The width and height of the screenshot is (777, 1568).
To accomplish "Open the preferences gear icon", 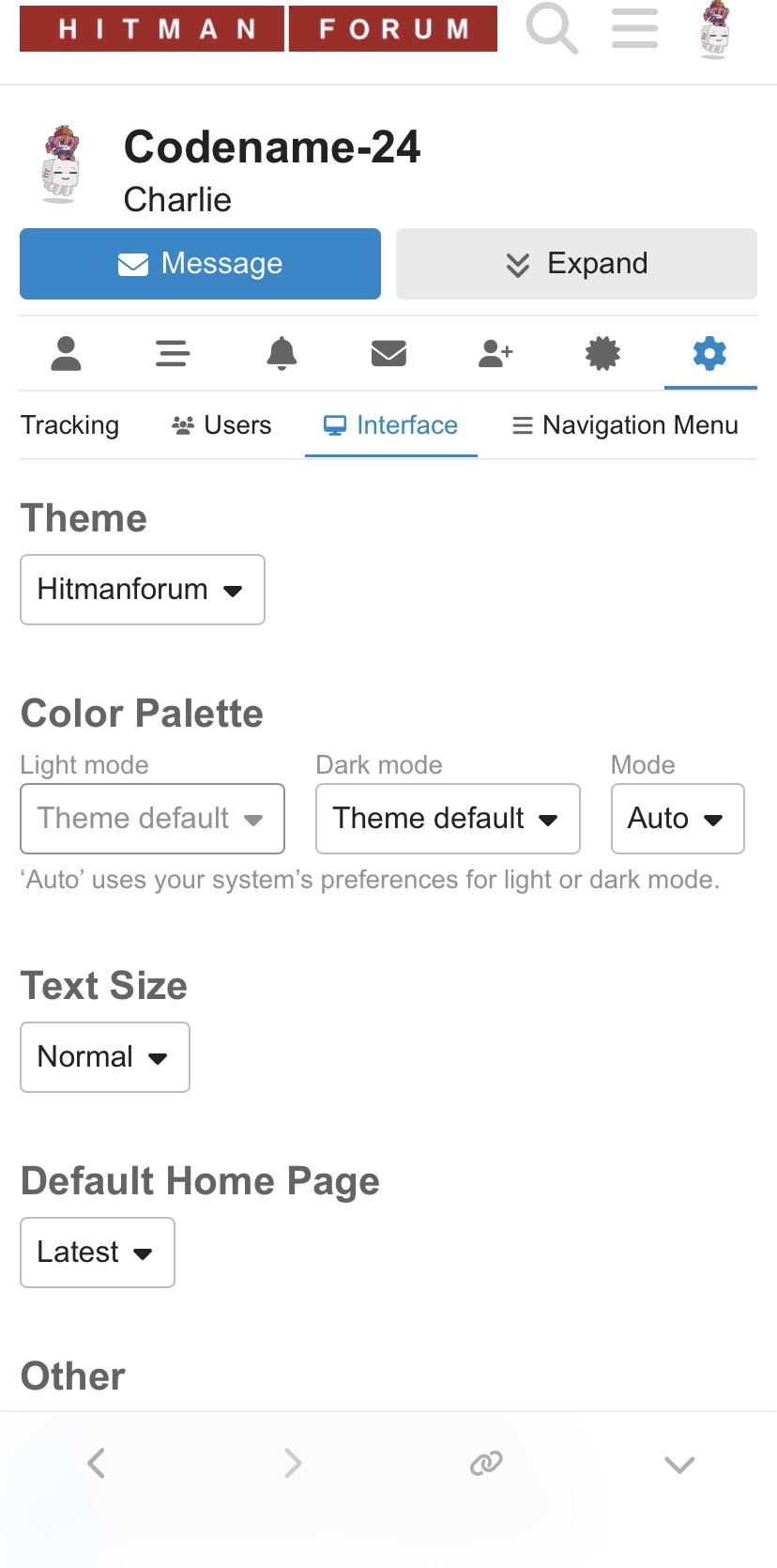I will click(709, 354).
